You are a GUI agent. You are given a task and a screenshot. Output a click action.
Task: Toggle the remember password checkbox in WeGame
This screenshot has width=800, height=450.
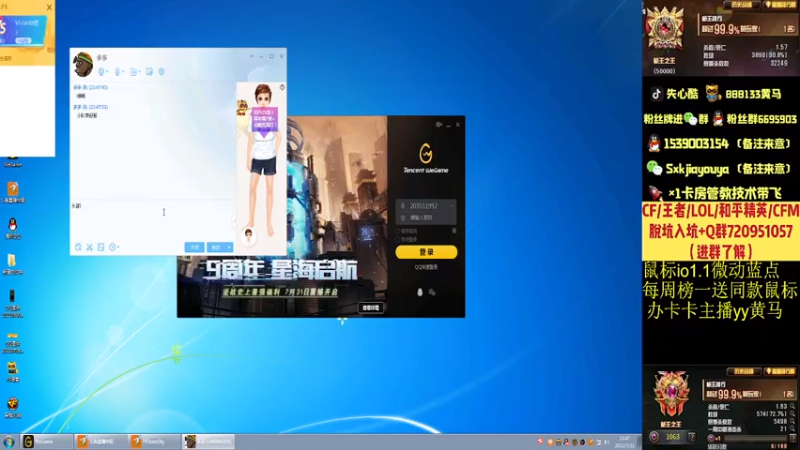(x=397, y=231)
